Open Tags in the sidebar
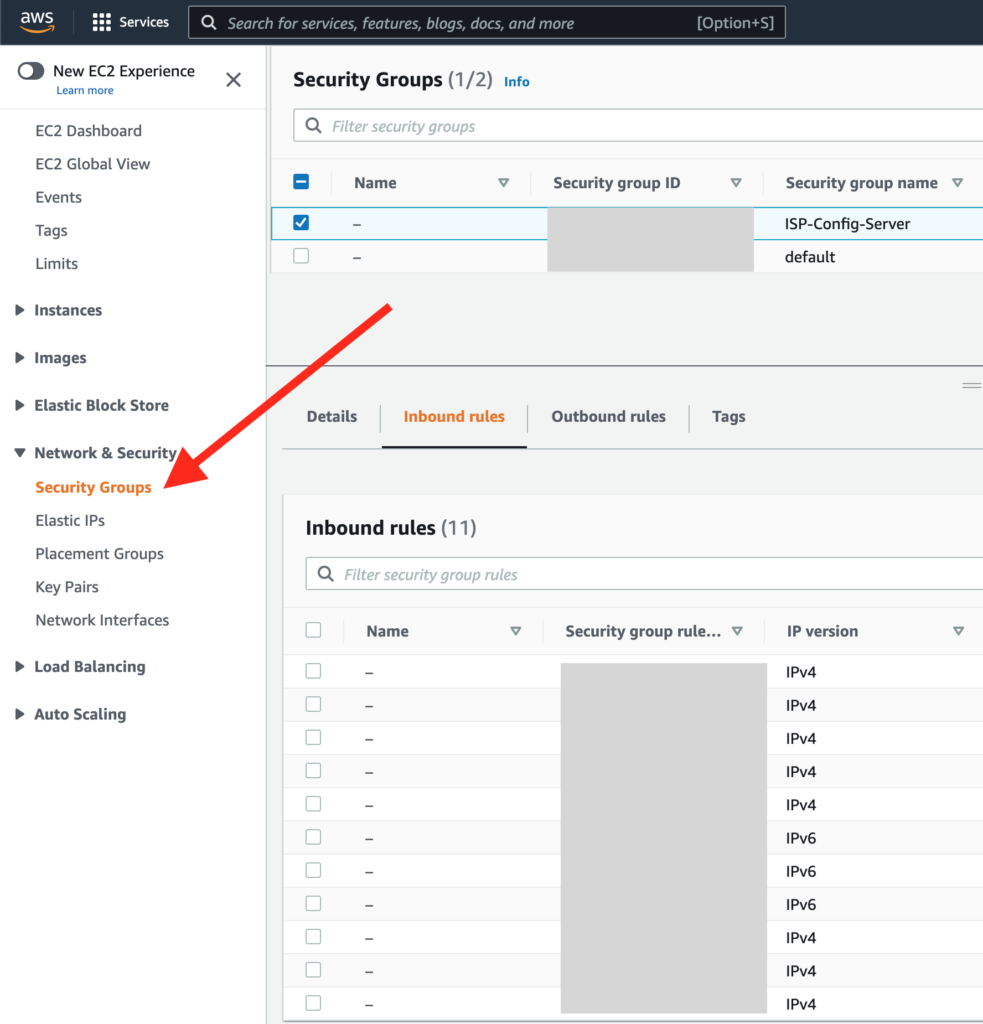The height and width of the screenshot is (1024, 983). click(x=51, y=231)
